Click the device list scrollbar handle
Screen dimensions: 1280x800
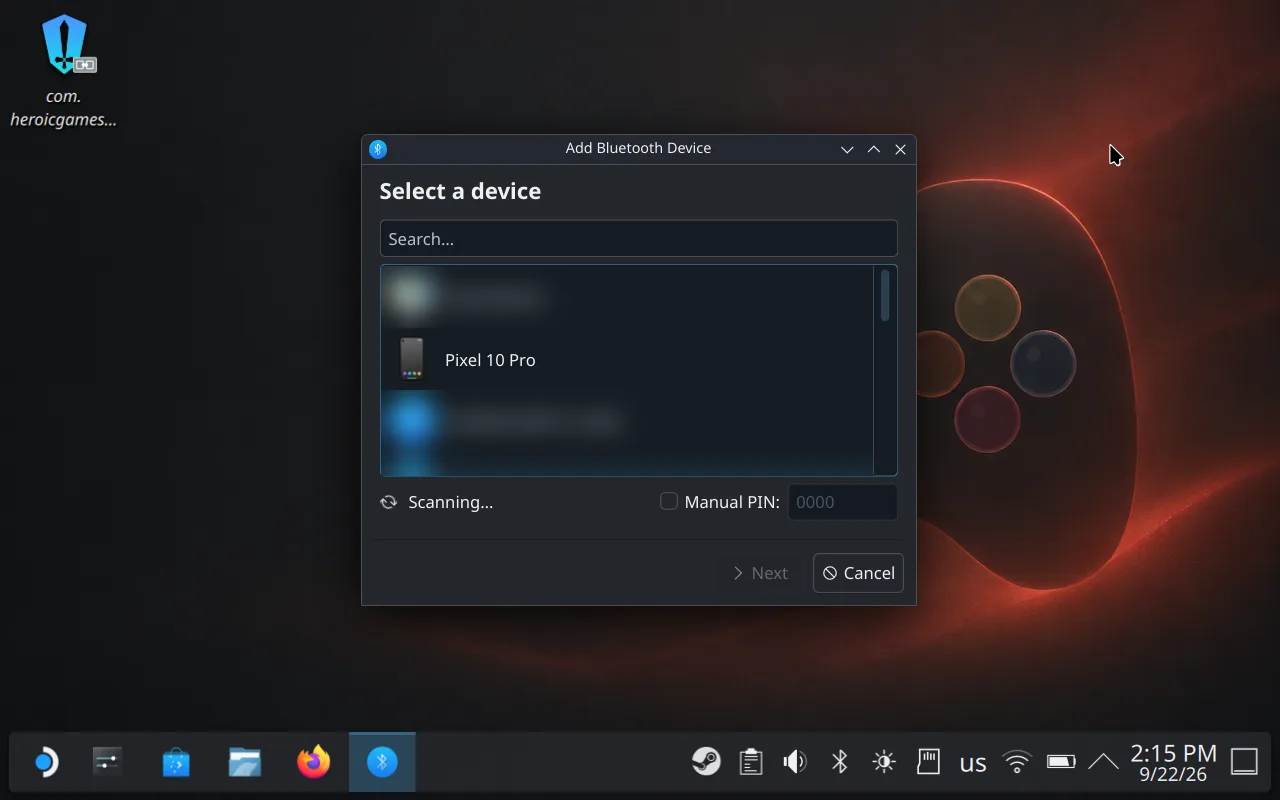[x=885, y=296]
